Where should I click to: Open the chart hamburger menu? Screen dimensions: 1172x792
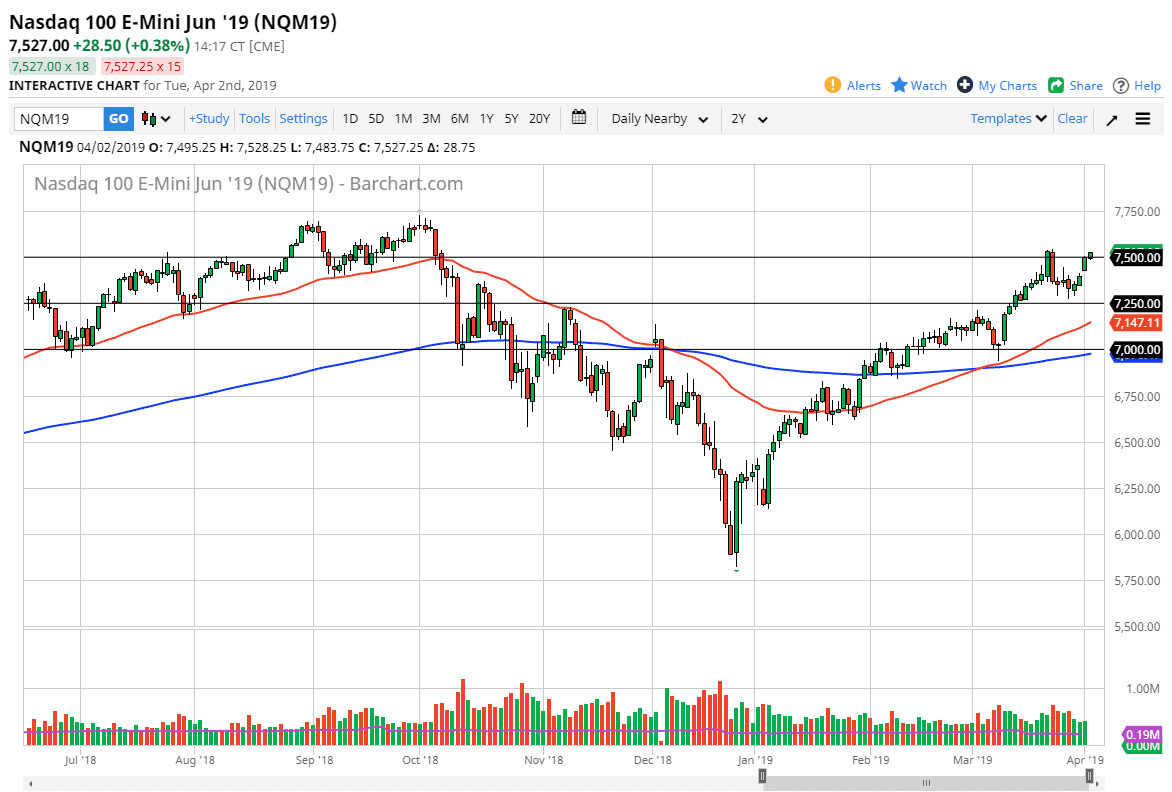pos(1143,118)
